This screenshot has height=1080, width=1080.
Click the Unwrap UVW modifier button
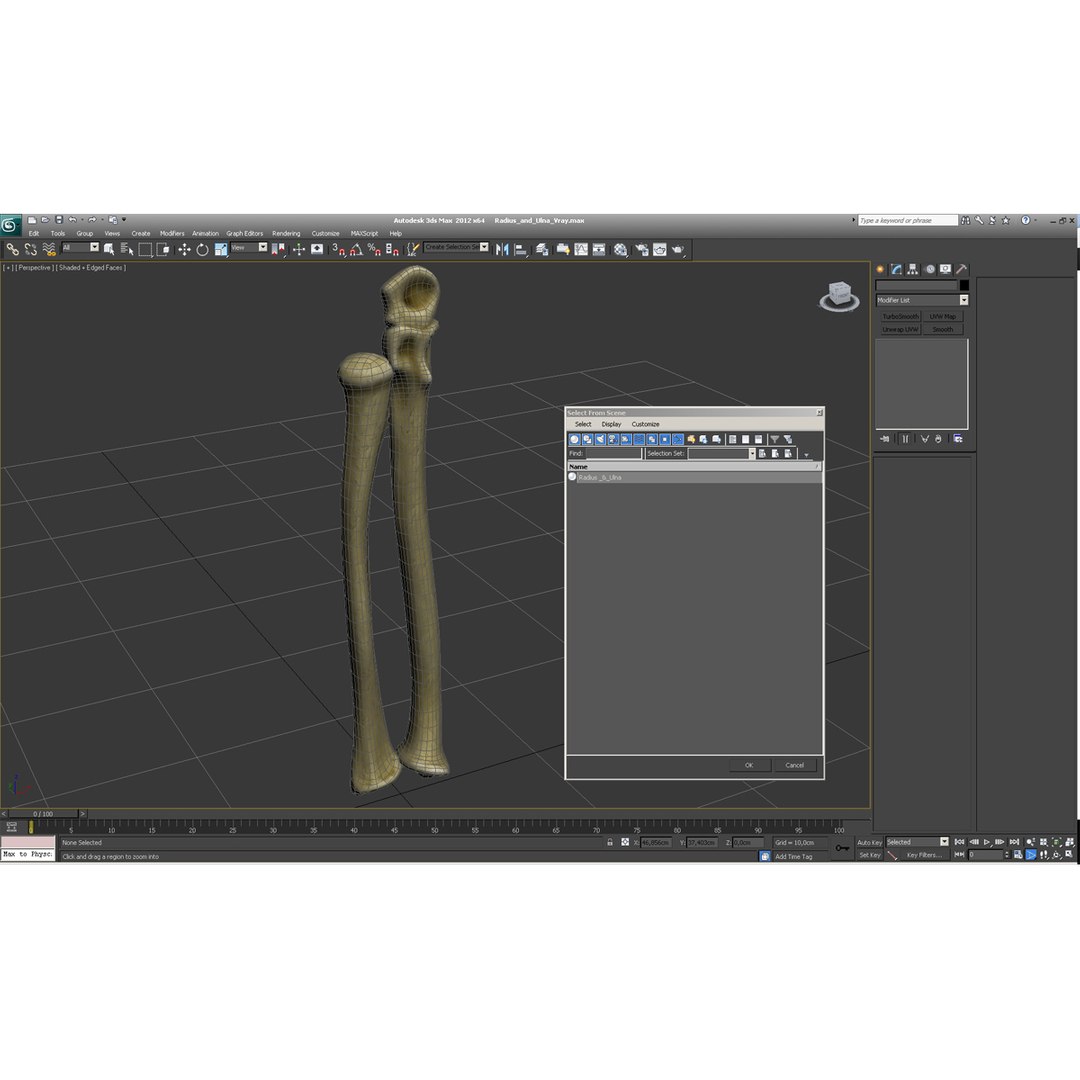900,330
